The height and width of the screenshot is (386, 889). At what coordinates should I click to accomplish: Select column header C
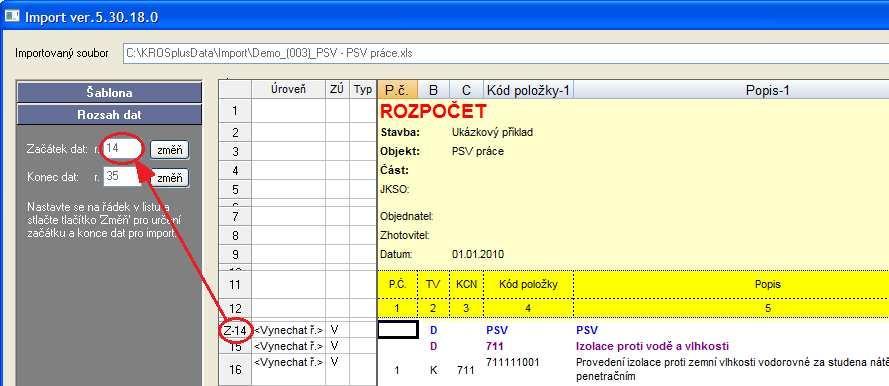[467, 89]
